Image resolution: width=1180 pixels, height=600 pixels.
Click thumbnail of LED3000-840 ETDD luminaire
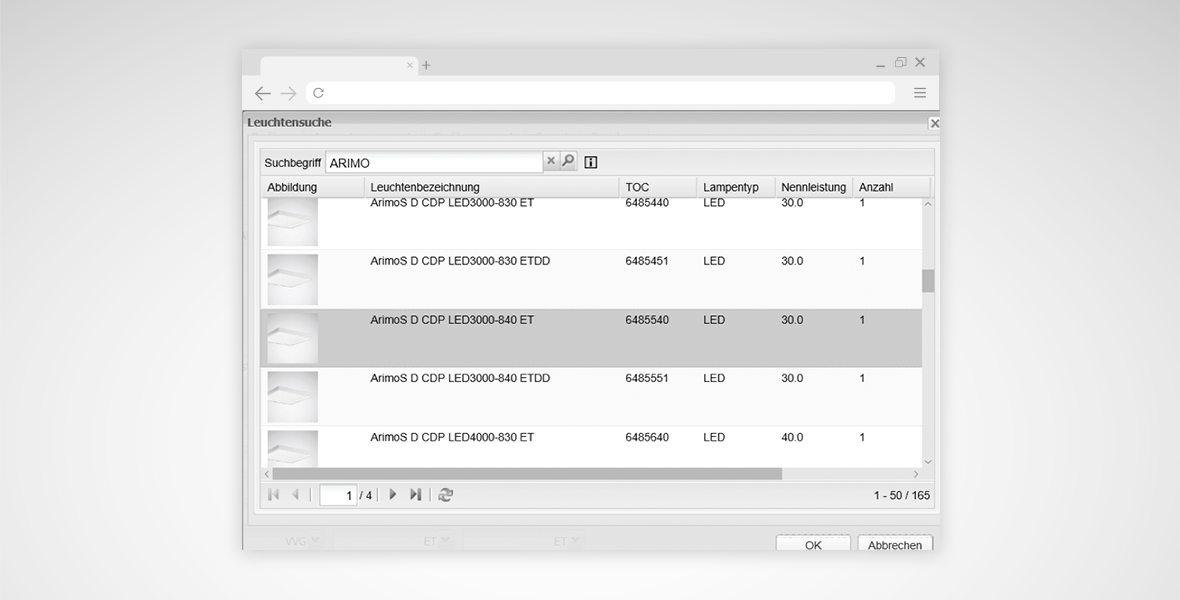(x=293, y=397)
